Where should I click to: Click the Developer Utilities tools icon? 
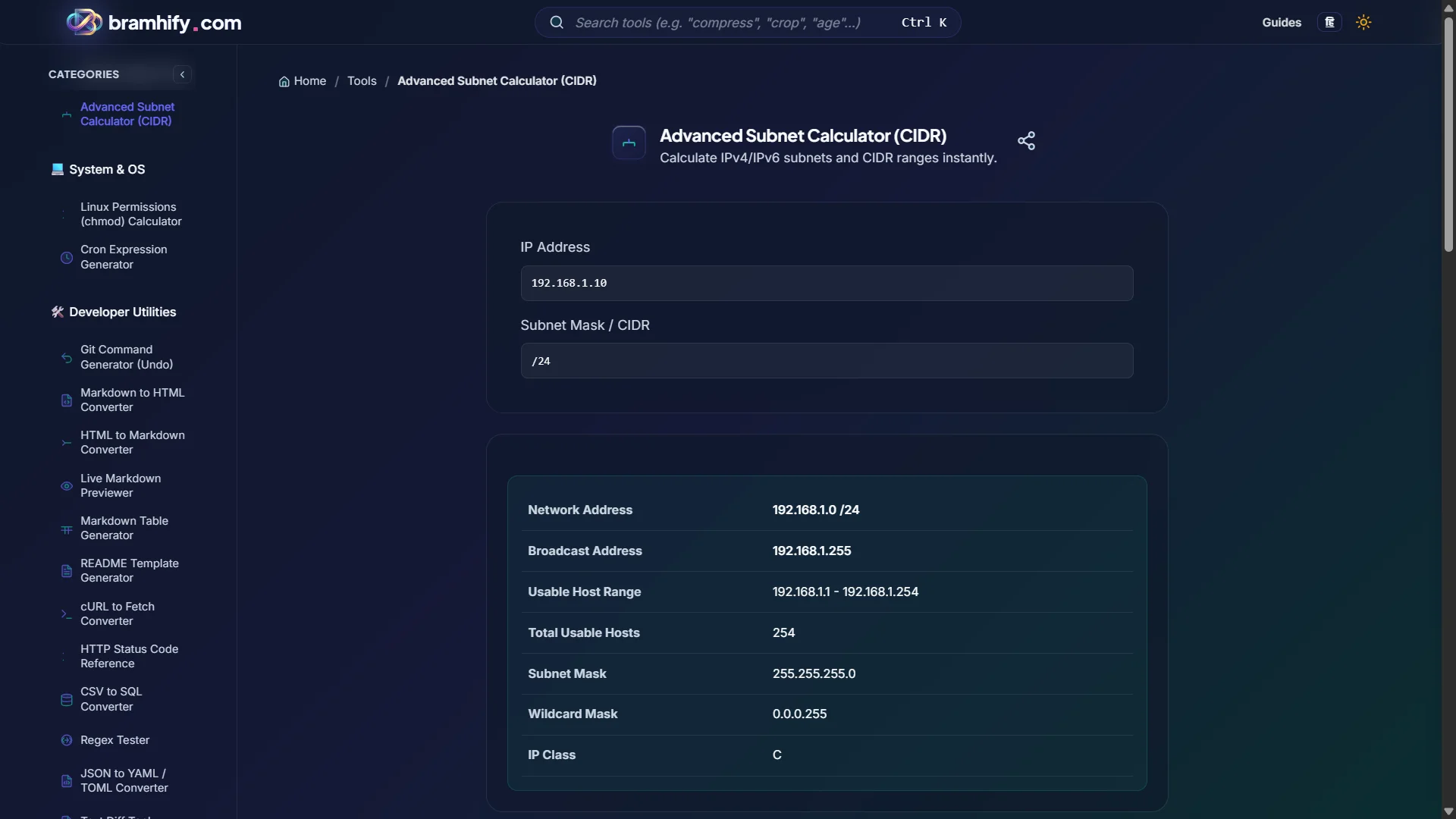58,312
